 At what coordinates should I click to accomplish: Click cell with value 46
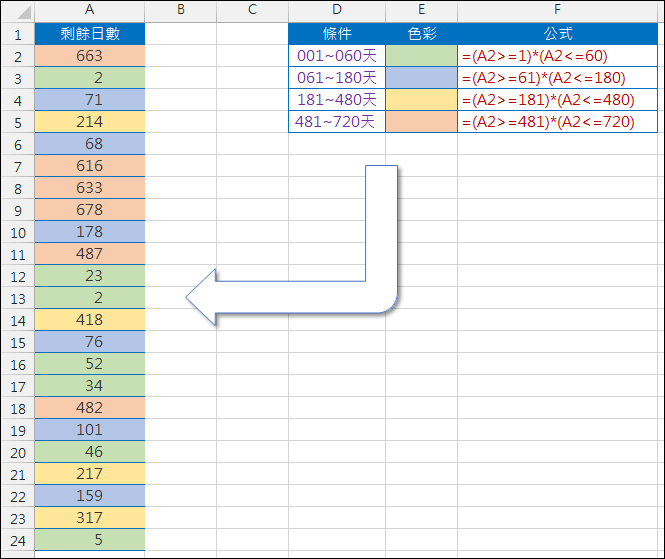89,452
